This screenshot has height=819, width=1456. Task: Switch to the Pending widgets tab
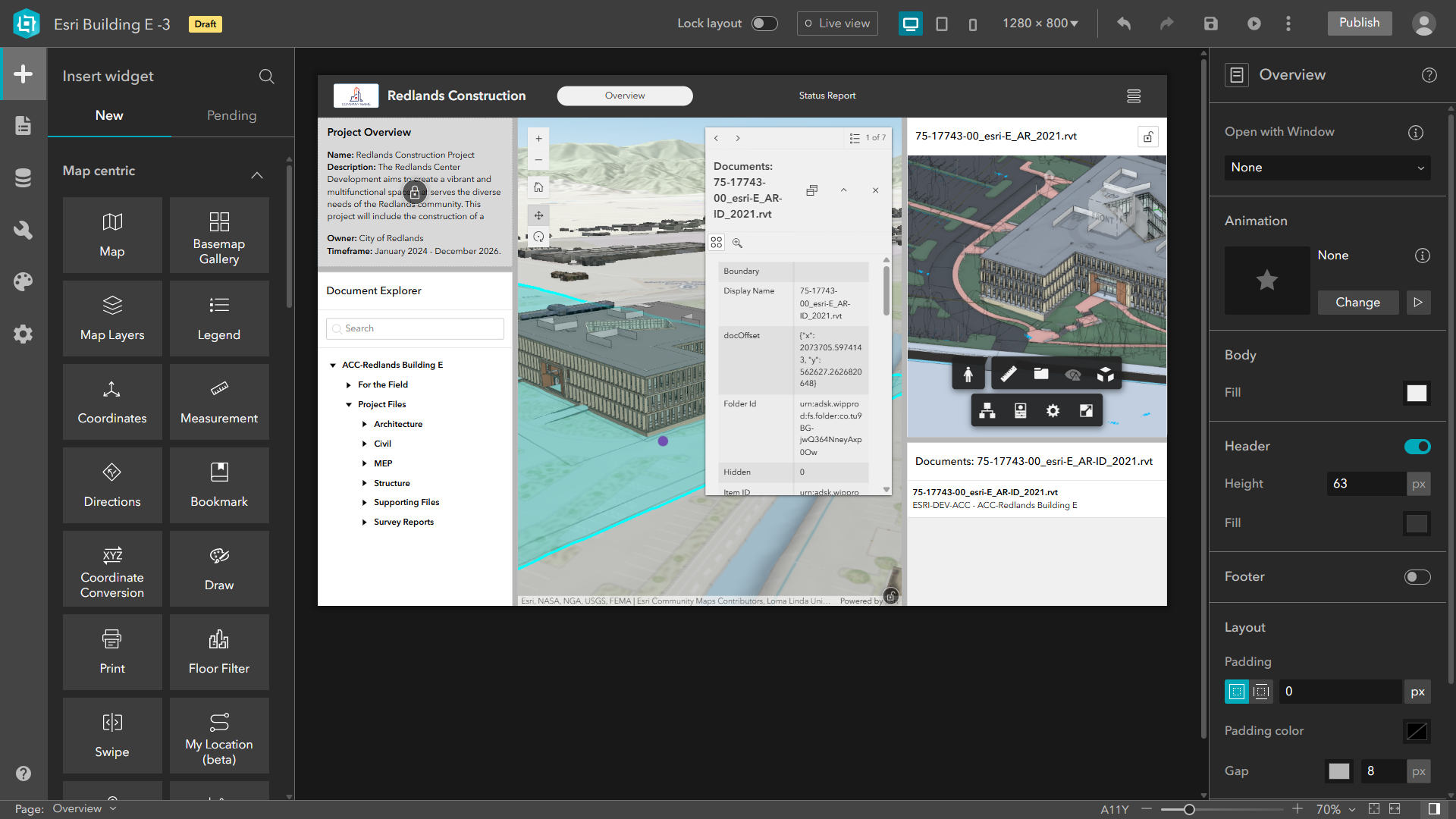click(232, 115)
